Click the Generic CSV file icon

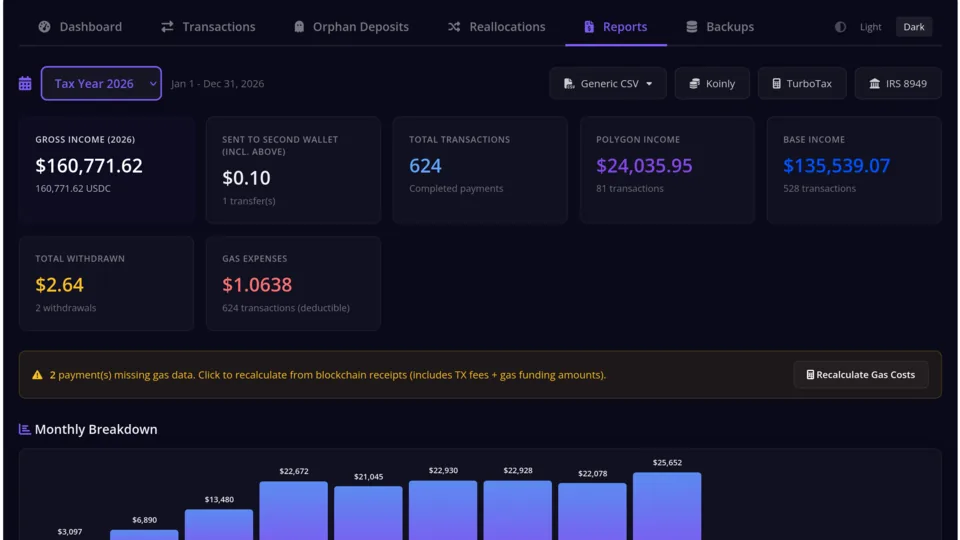[x=569, y=83]
